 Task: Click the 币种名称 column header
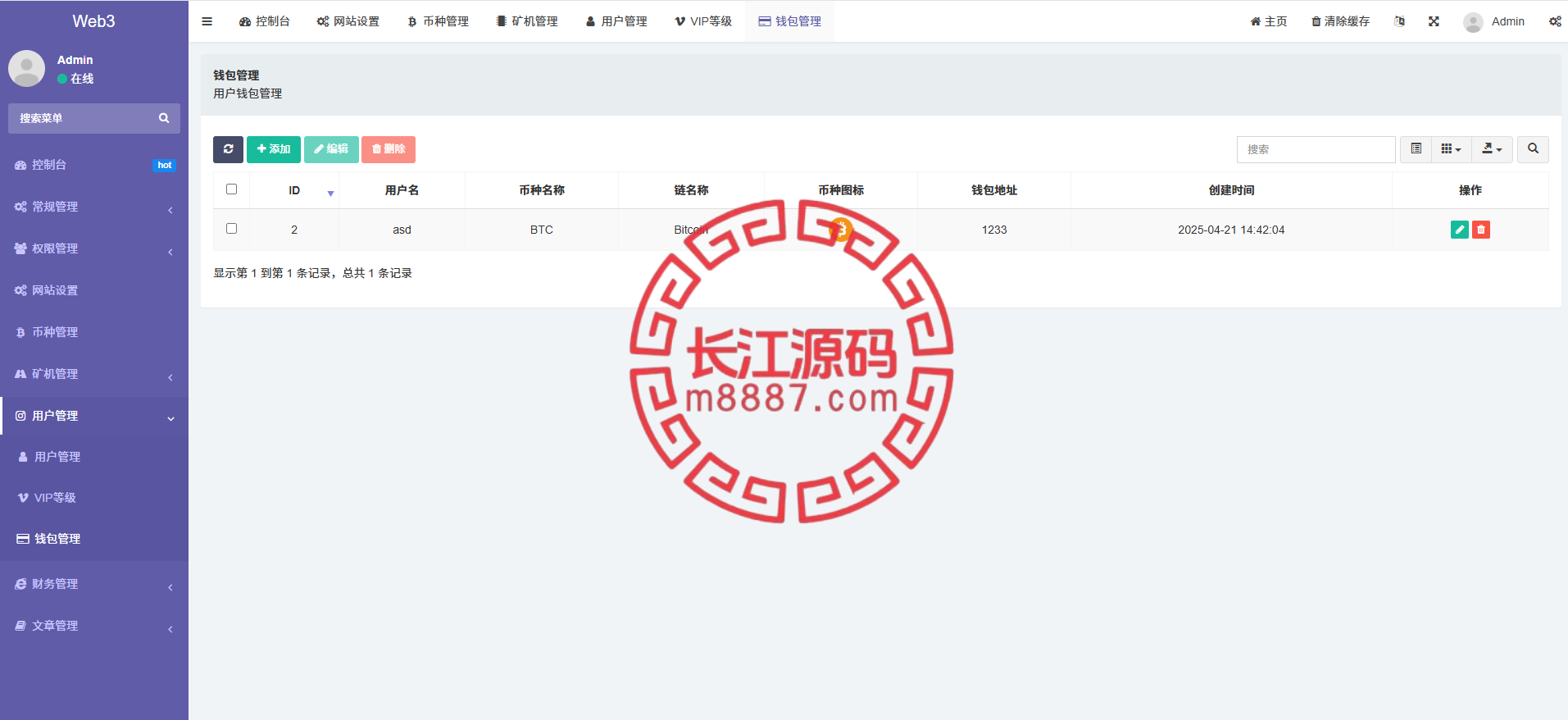tap(542, 190)
